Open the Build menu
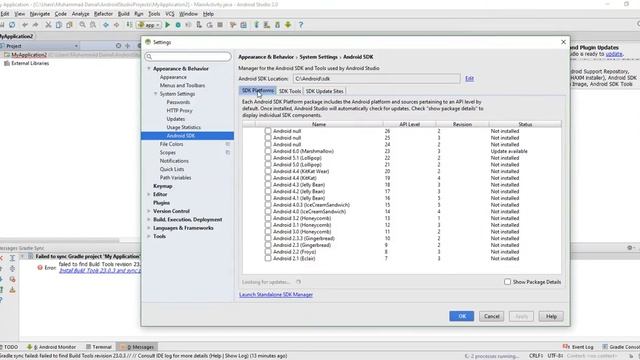Screen dimensions: 640x360 click(x=123, y=14)
